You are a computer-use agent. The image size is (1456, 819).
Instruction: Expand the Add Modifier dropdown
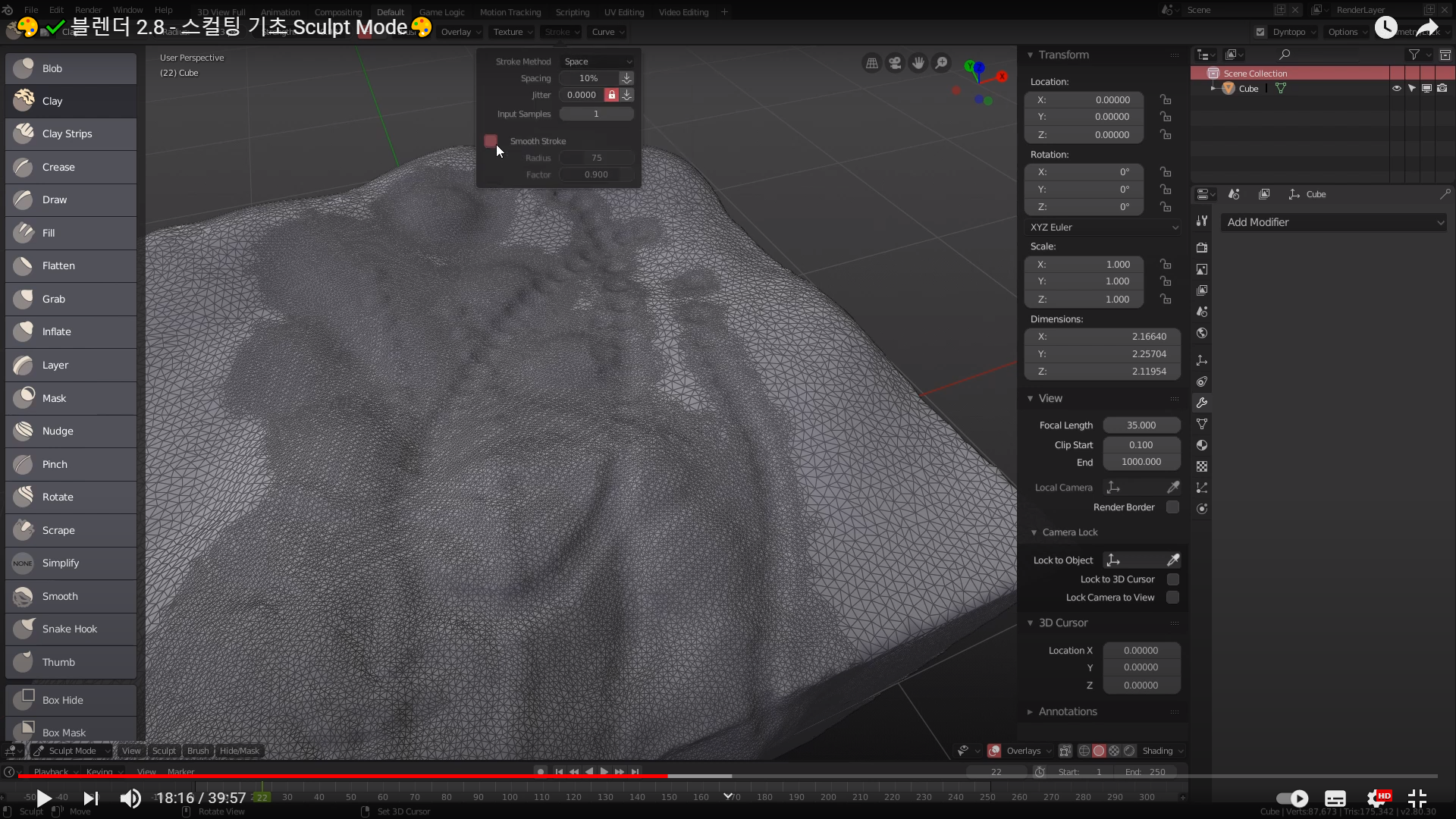tap(1334, 222)
